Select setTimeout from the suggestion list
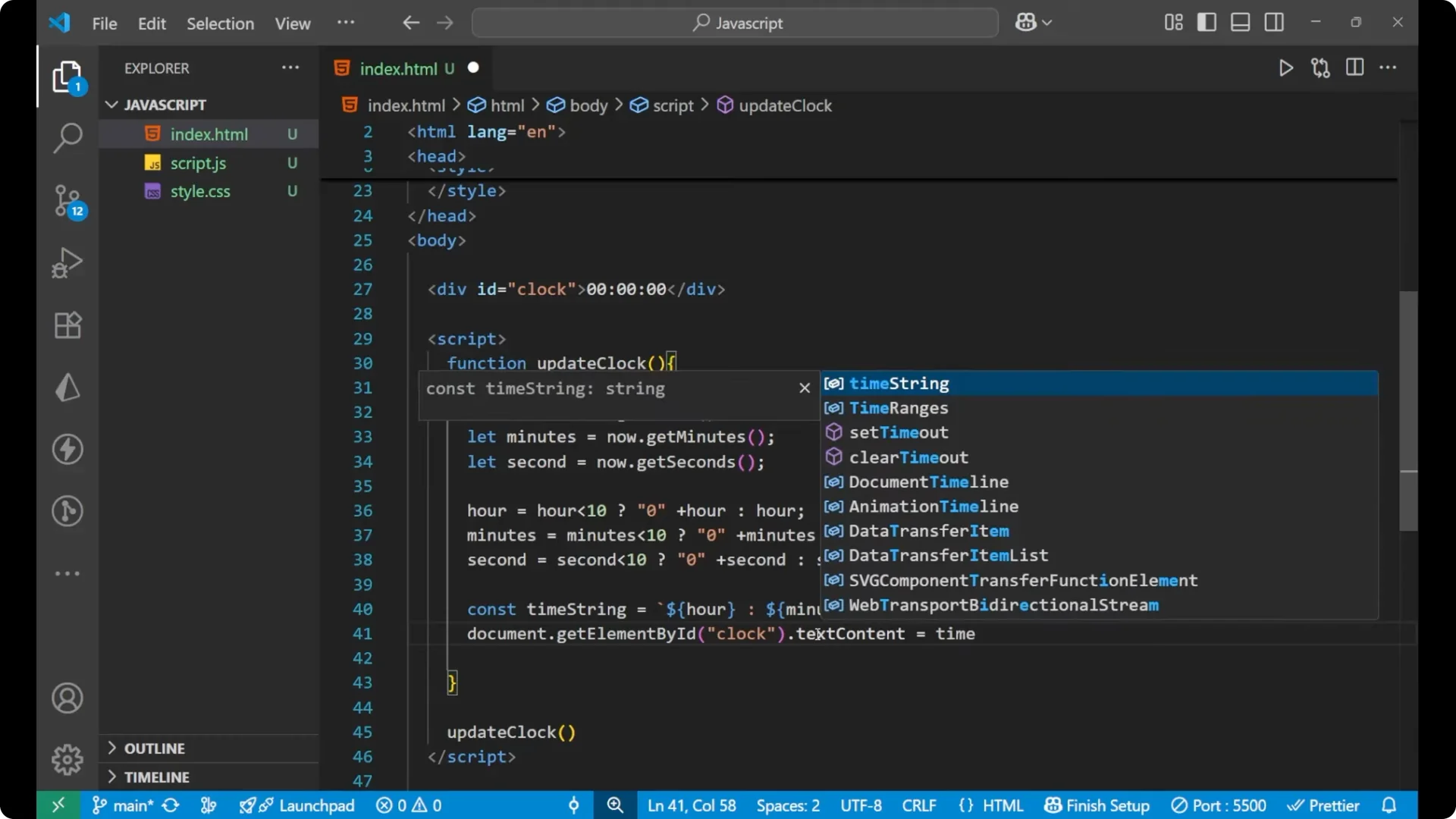 (x=899, y=432)
